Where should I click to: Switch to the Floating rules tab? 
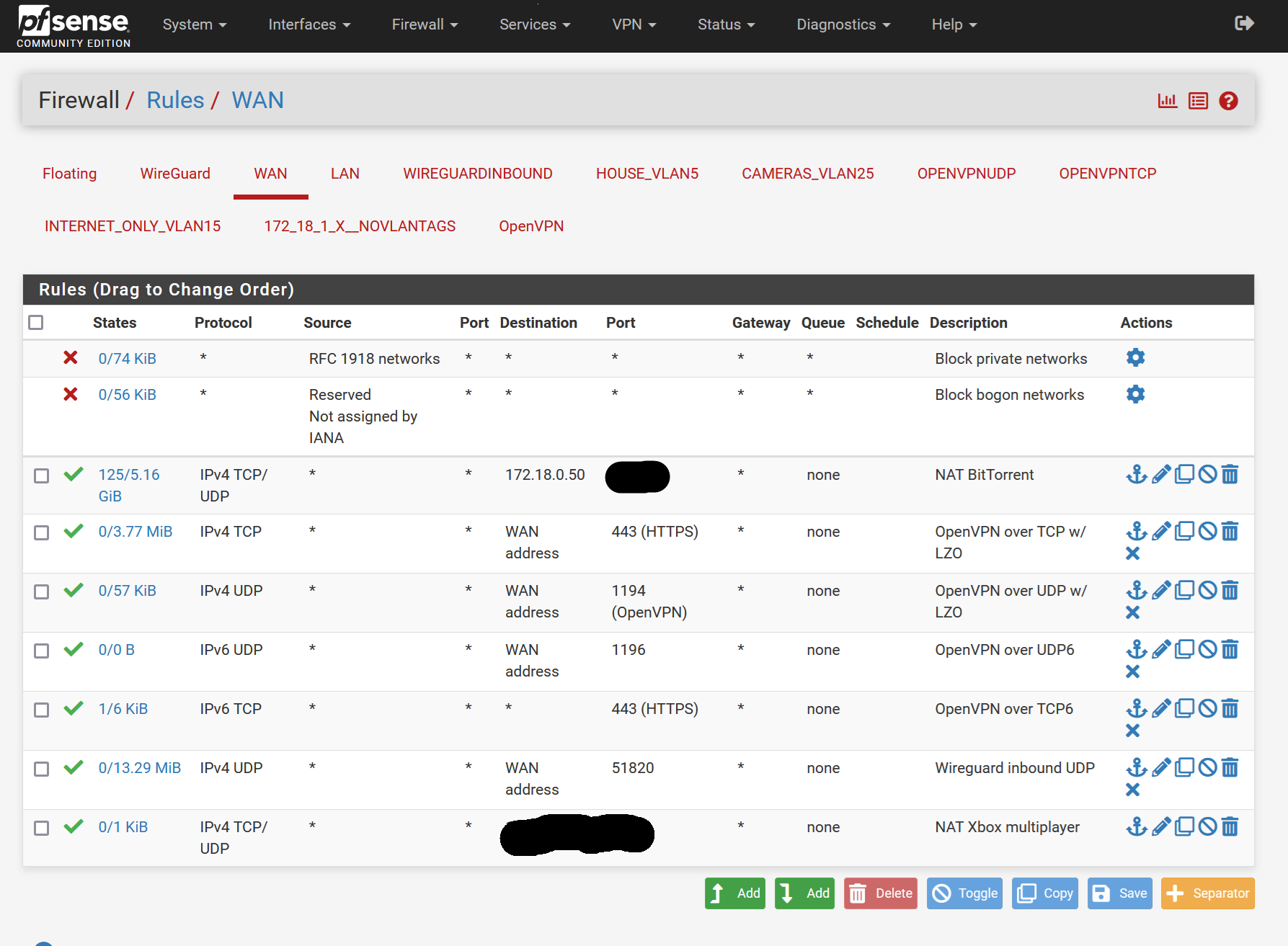(x=69, y=174)
